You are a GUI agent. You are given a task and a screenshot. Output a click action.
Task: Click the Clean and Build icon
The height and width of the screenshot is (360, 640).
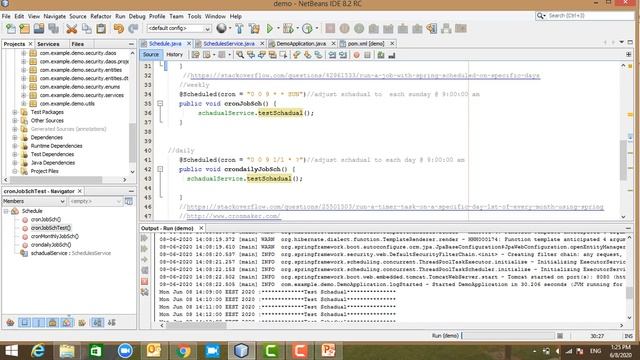pos(254,29)
